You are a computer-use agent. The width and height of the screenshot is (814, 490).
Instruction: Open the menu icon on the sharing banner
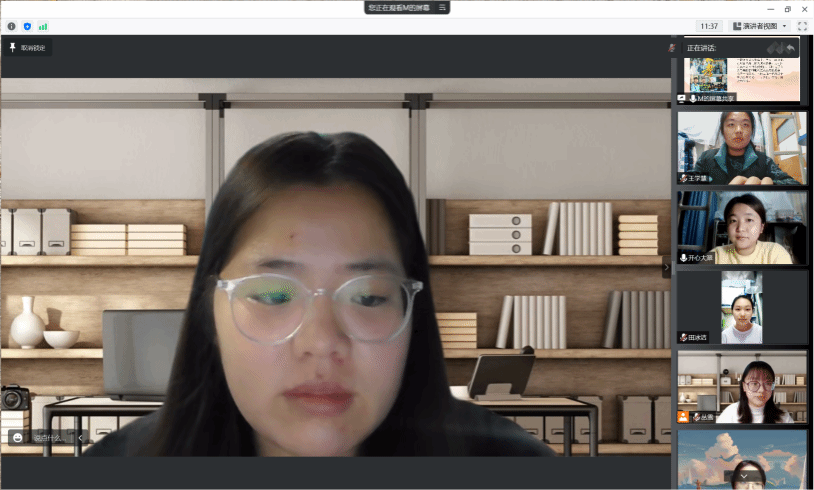(442, 7)
